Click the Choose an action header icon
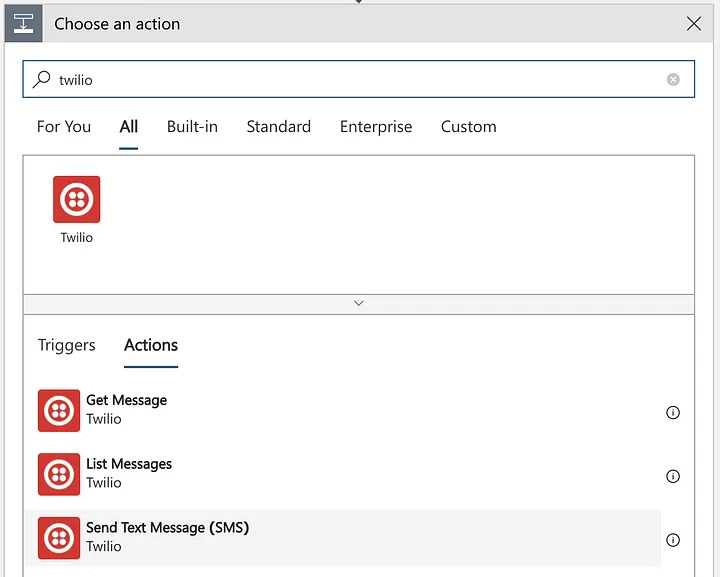Image resolution: width=720 pixels, height=577 pixels. [23, 23]
